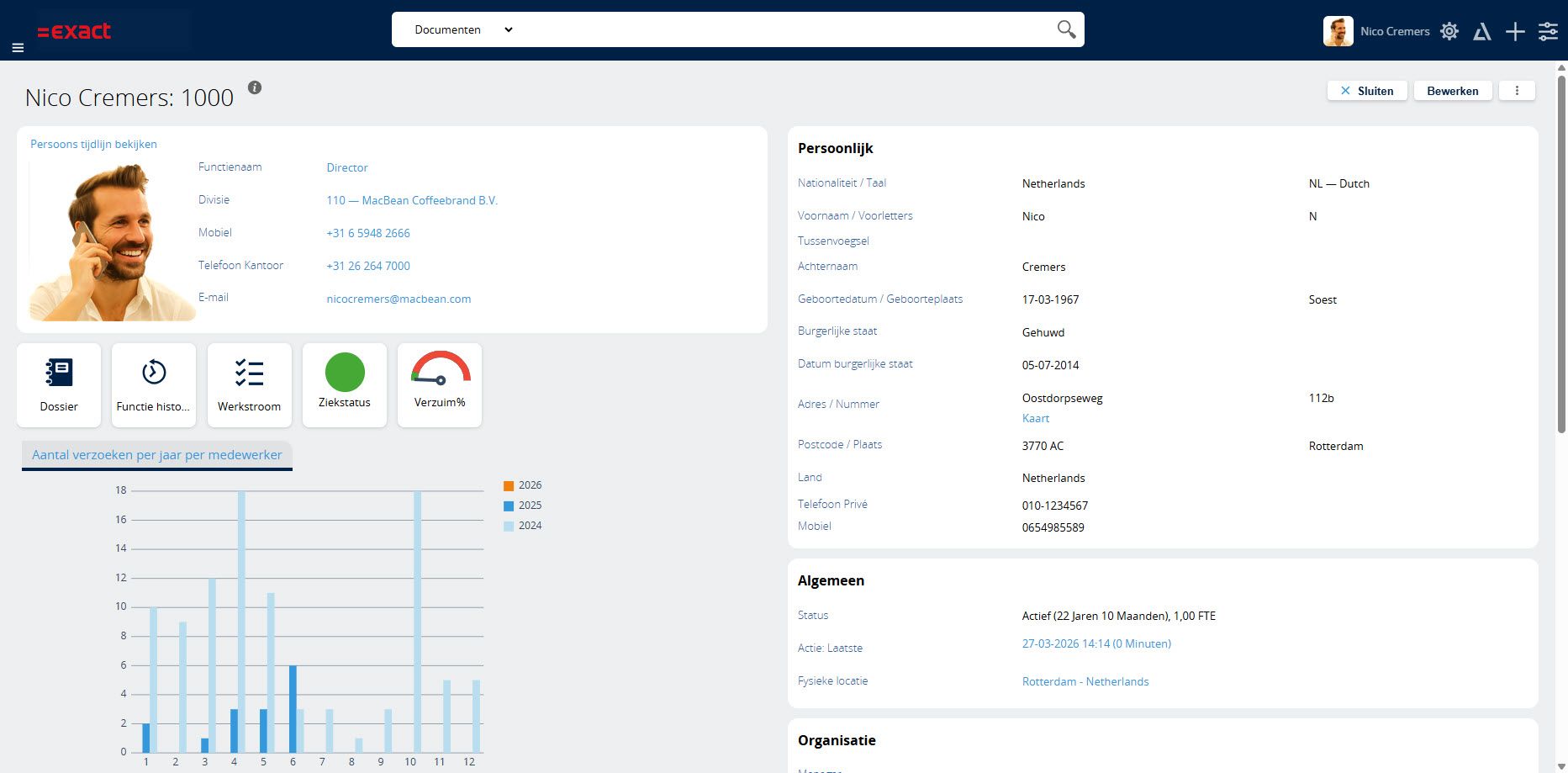Image resolution: width=1568 pixels, height=773 pixels.
Task: Click email nicocremers@macbean.com
Action: point(399,299)
